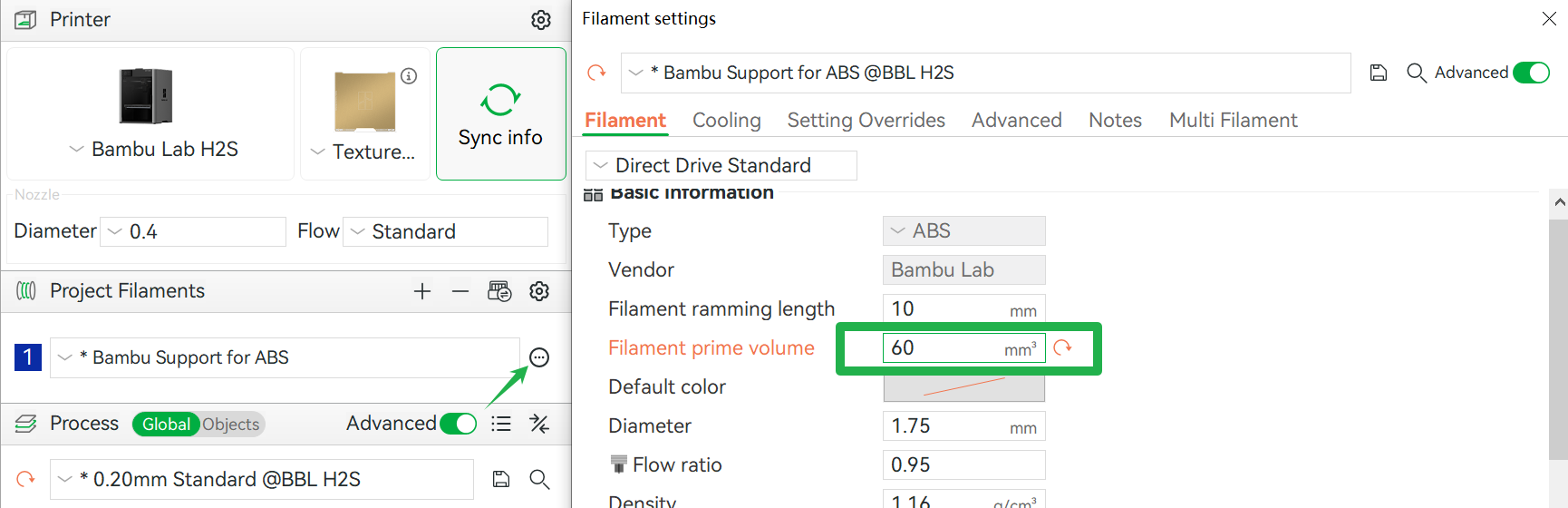Open the filament Type ABS dropdown
The image size is (1568, 508).
tap(963, 230)
